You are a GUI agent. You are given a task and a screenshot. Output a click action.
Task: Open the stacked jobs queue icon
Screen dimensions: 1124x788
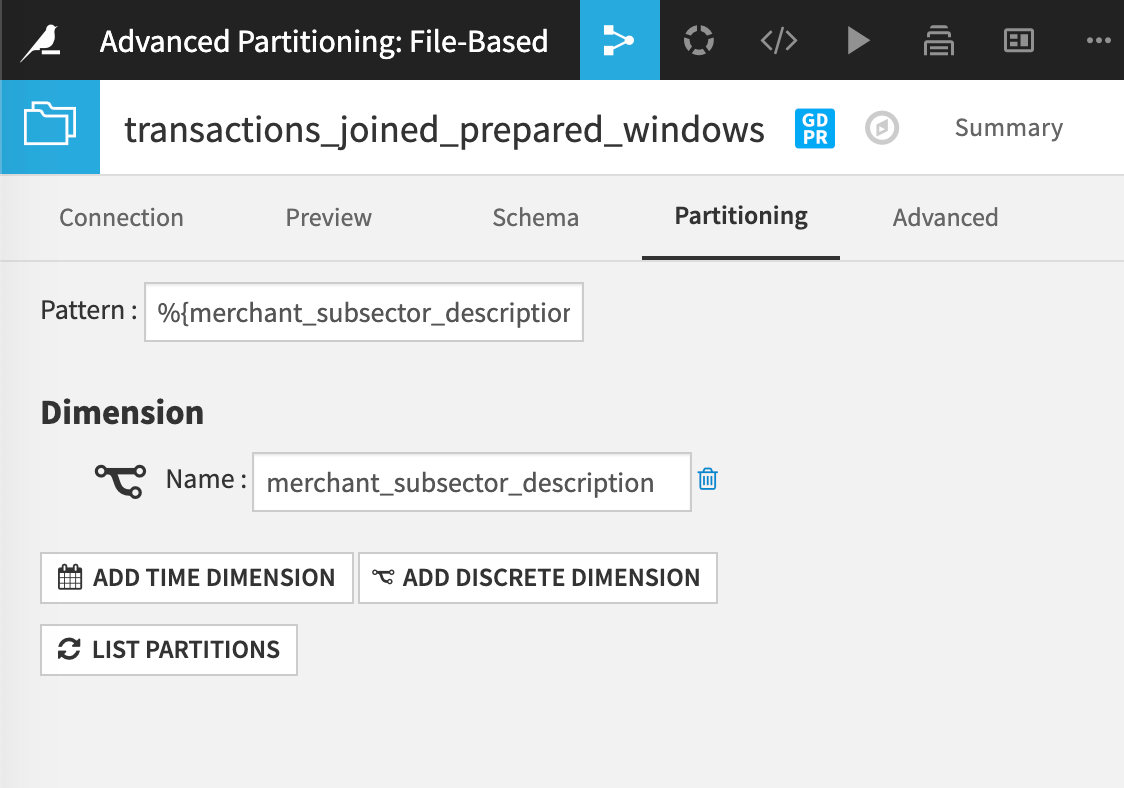tap(939, 40)
